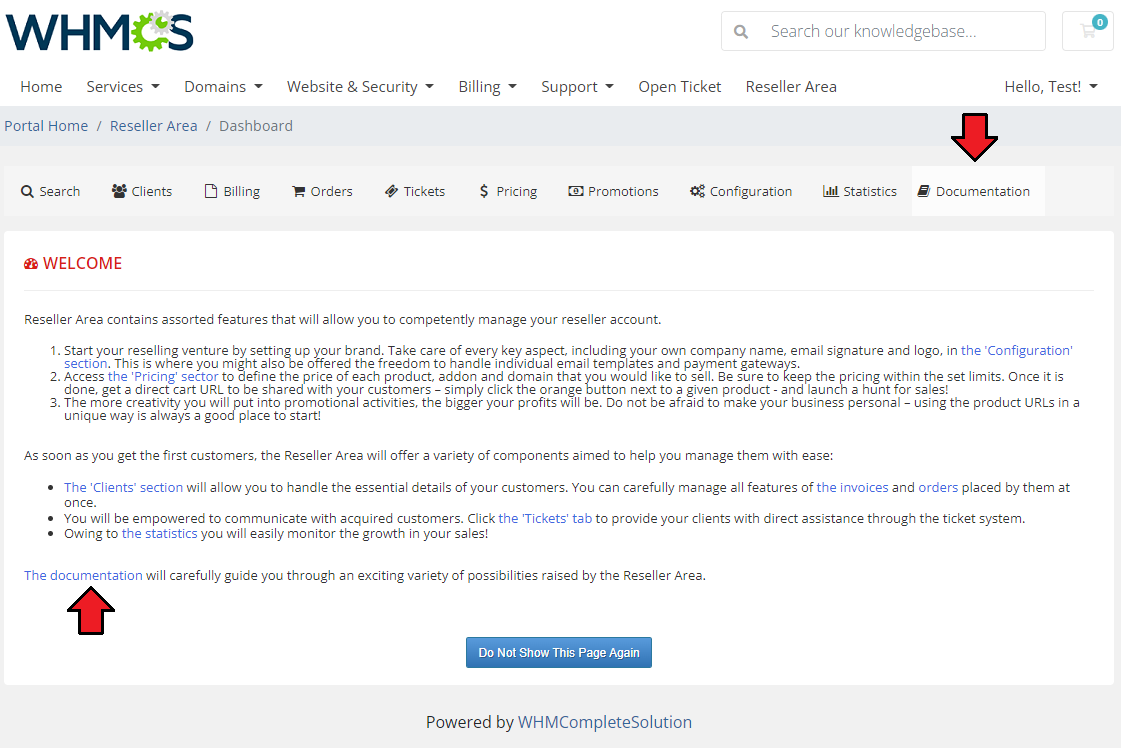Click the red dashboard icon beside WELCOME
This screenshot has width=1126, height=748.
(31, 264)
